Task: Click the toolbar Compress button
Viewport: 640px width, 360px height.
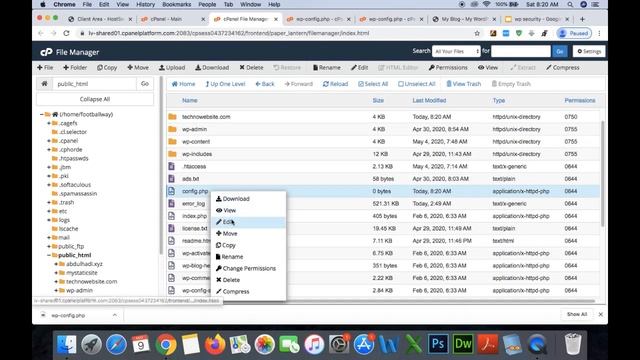Action: [x=563, y=68]
